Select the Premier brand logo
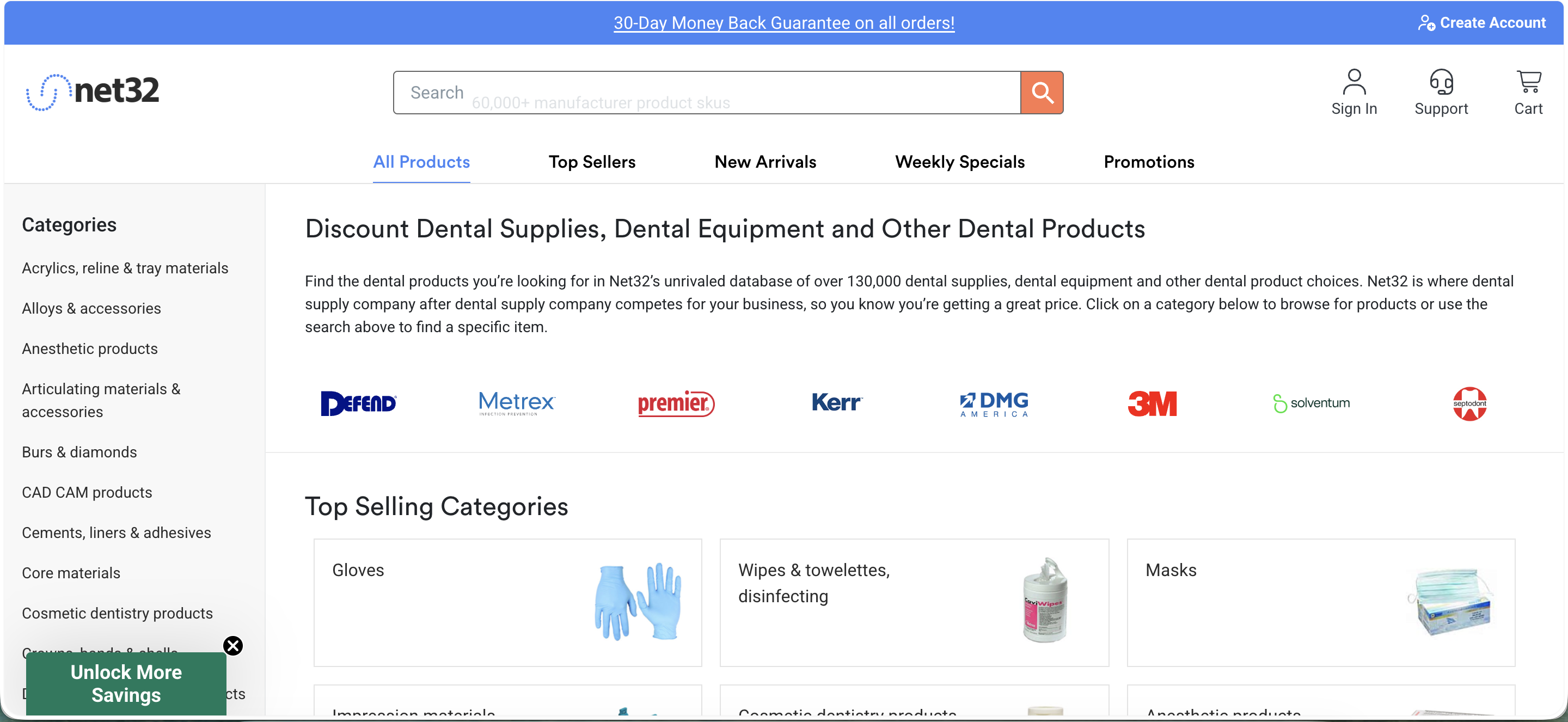The height and width of the screenshot is (722, 1568). (x=676, y=403)
